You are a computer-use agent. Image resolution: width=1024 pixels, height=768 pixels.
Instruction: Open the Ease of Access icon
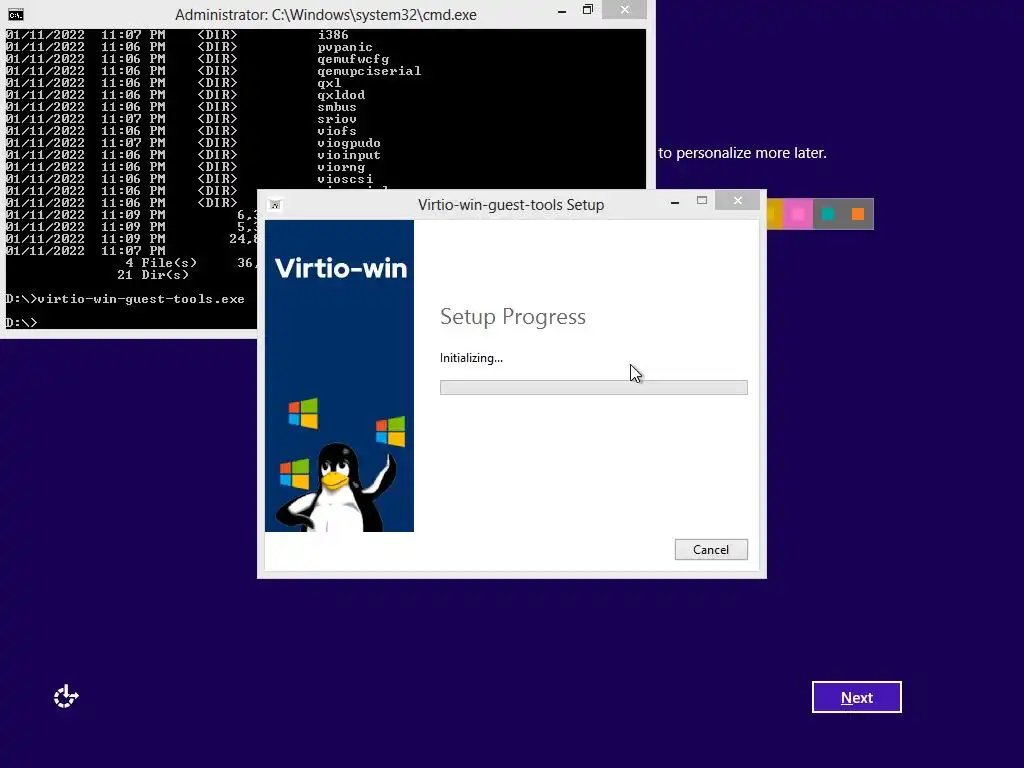pos(66,696)
